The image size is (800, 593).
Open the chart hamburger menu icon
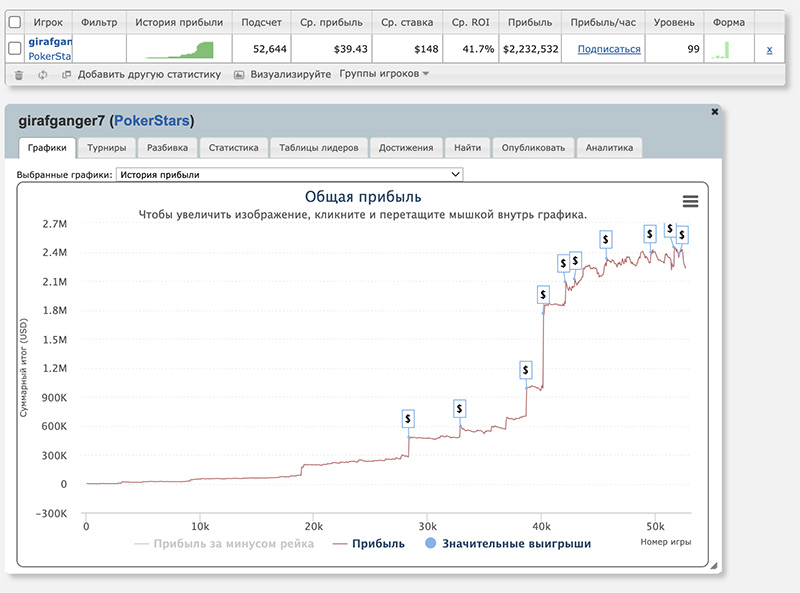point(690,201)
